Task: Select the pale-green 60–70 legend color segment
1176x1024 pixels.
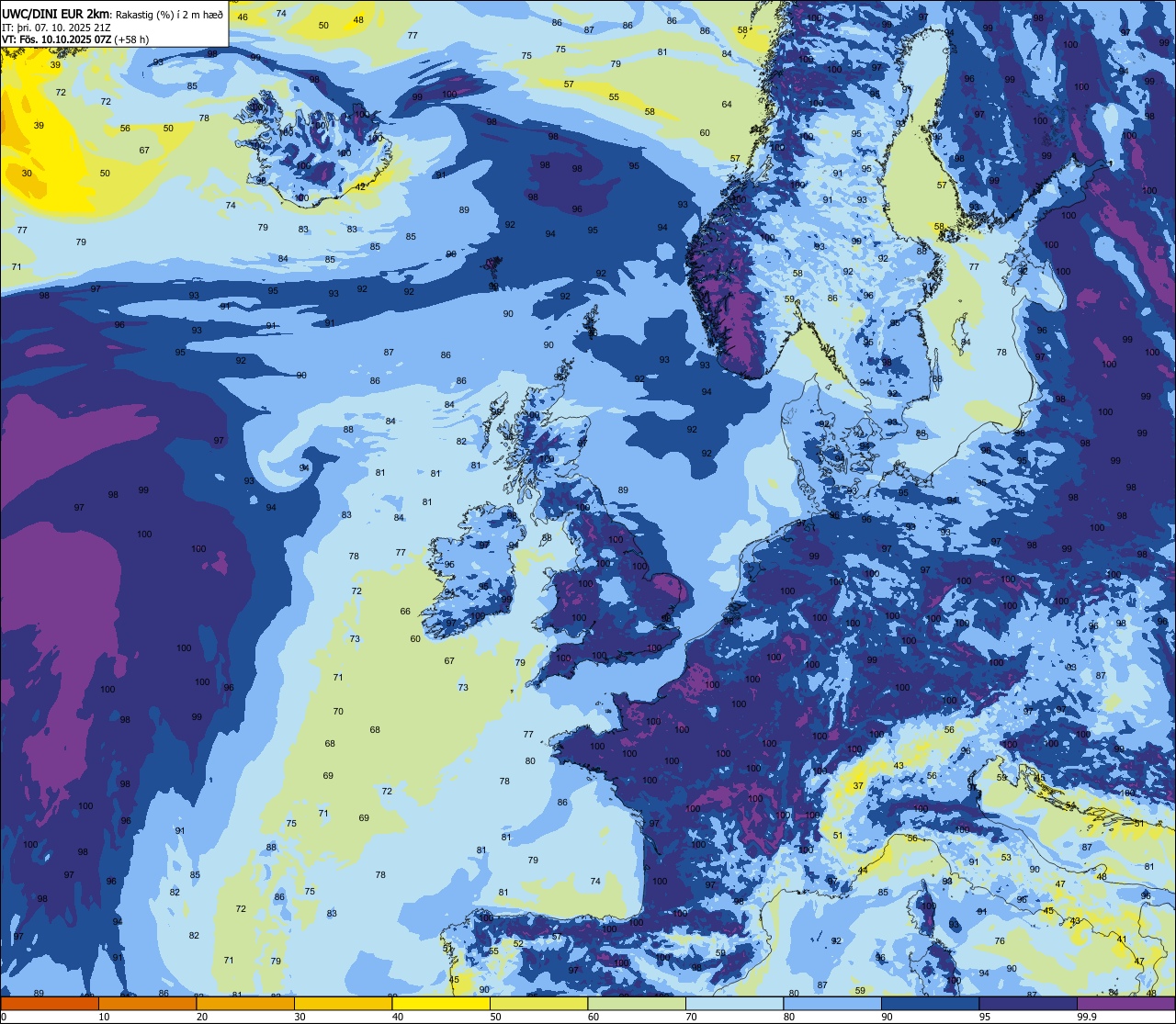Action: pos(637,1003)
